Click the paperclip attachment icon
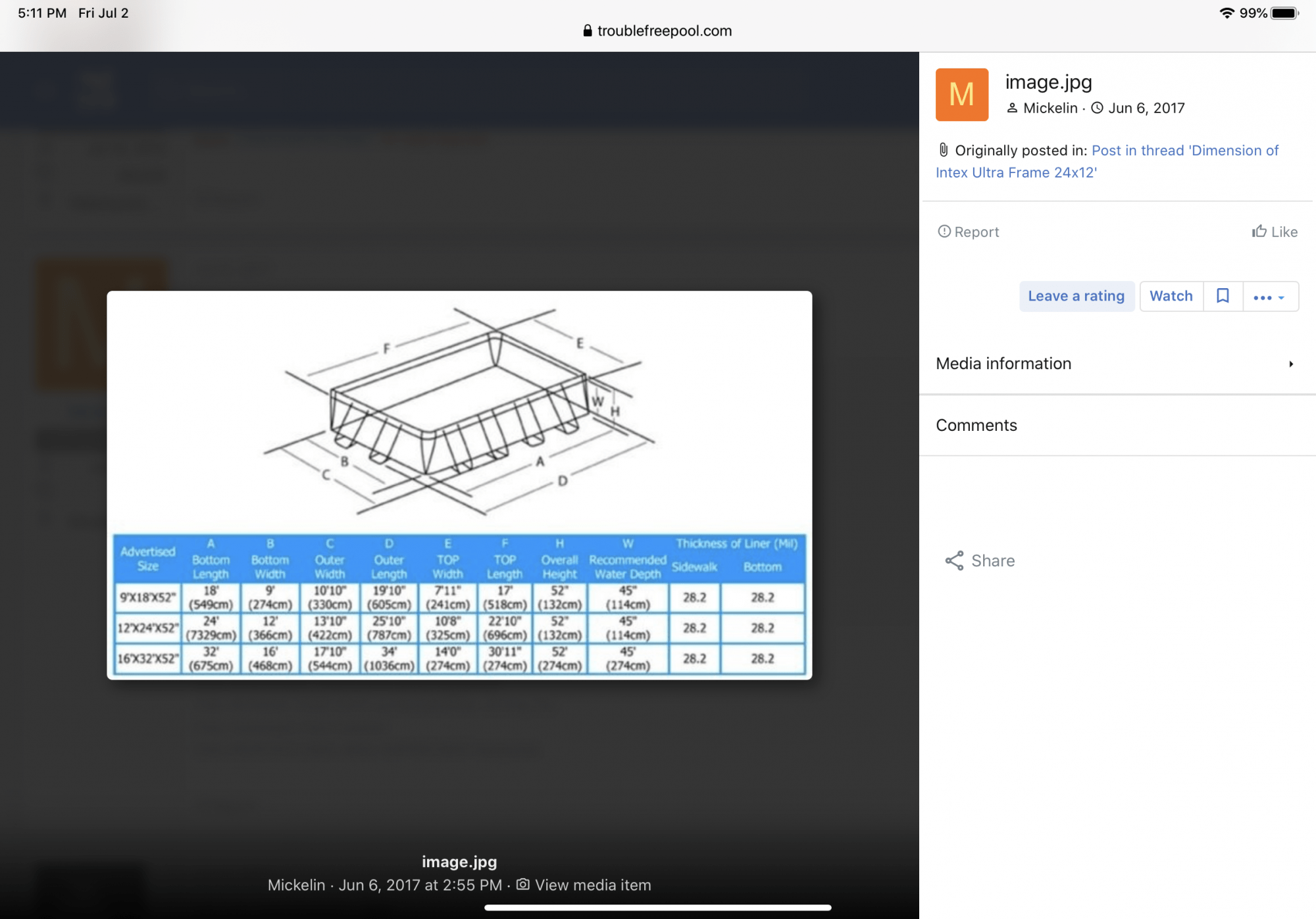The height and width of the screenshot is (919, 1316). pos(943,150)
